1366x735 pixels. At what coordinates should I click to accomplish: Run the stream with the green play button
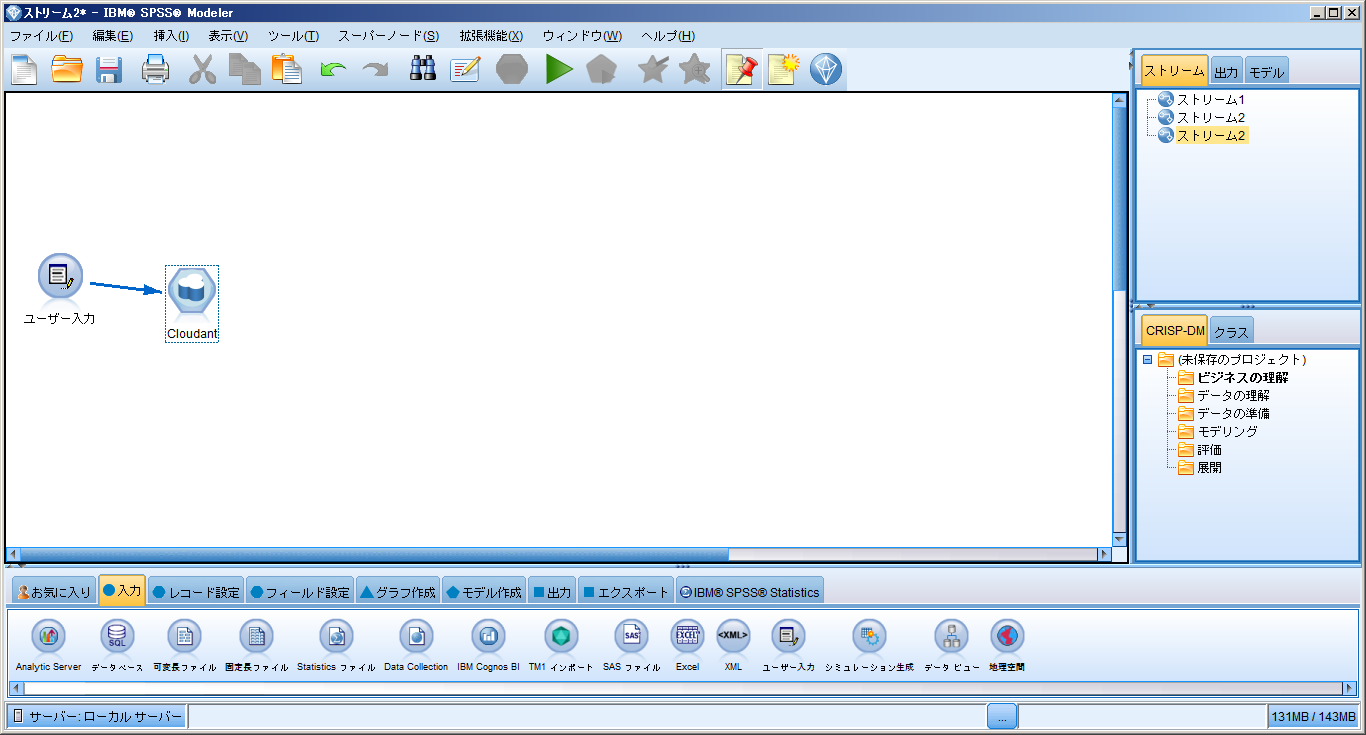(x=558, y=70)
